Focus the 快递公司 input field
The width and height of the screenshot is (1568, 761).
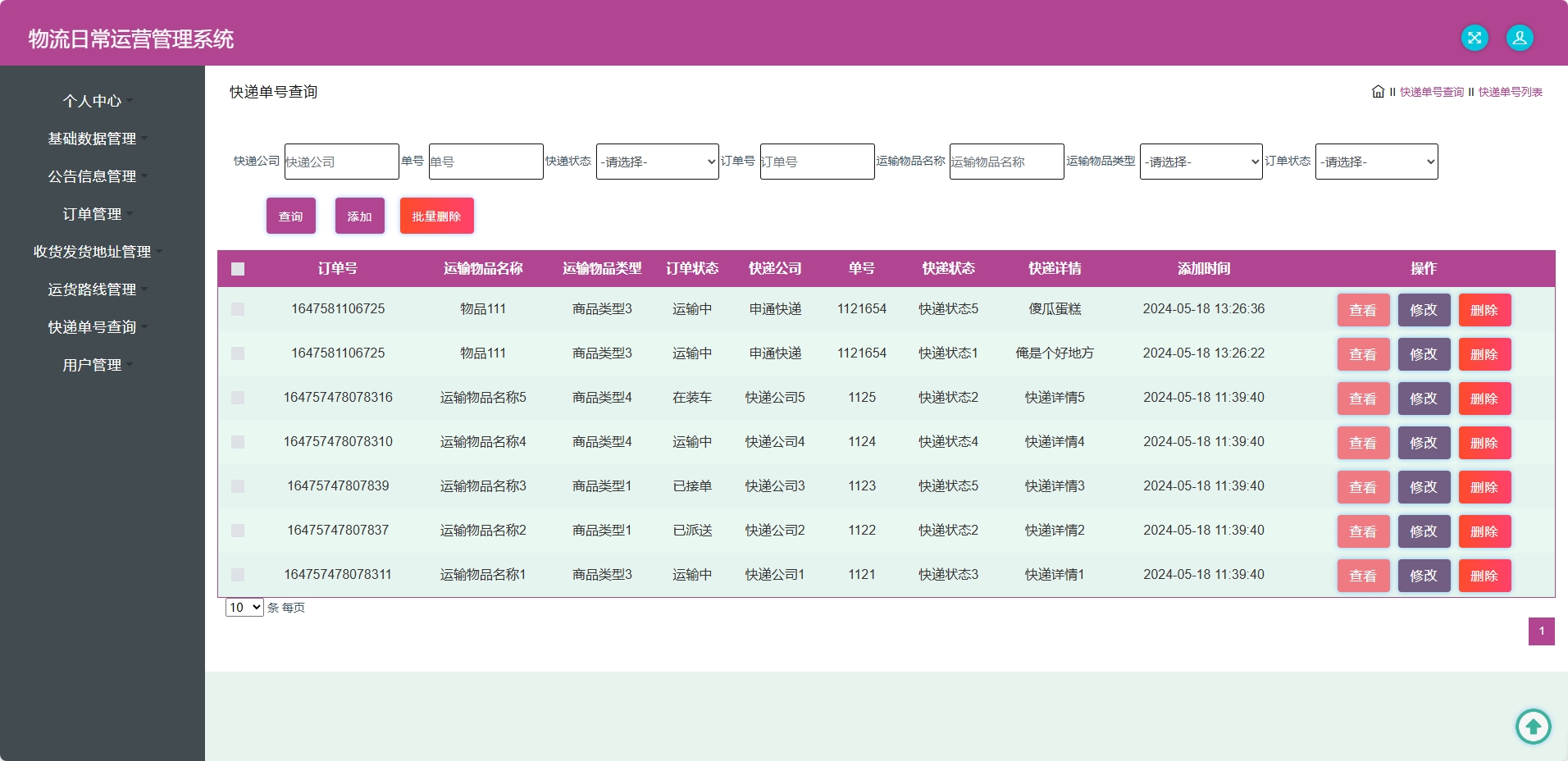tap(341, 162)
